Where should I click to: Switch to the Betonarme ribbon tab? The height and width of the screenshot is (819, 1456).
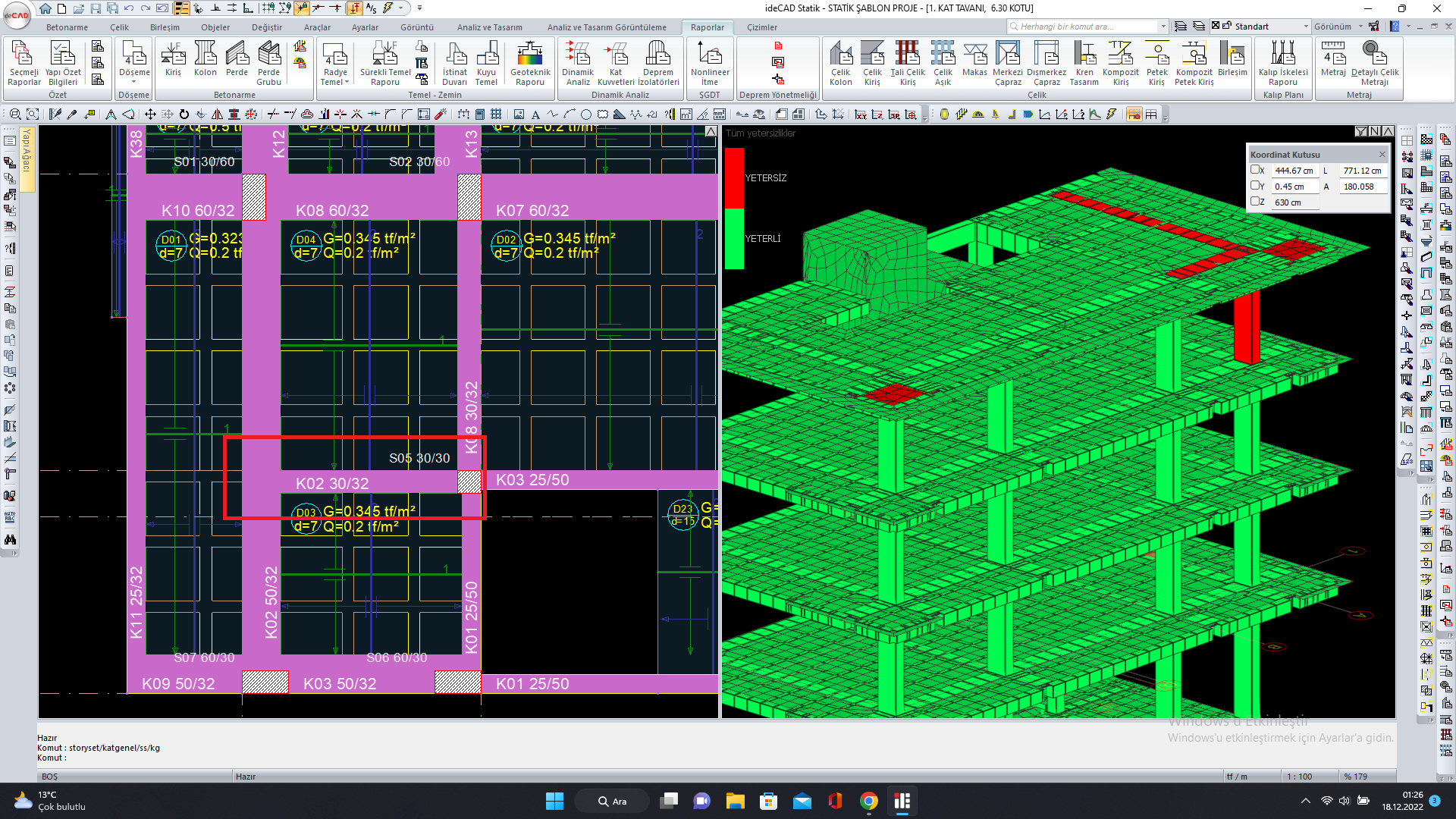click(x=67, y=27)
